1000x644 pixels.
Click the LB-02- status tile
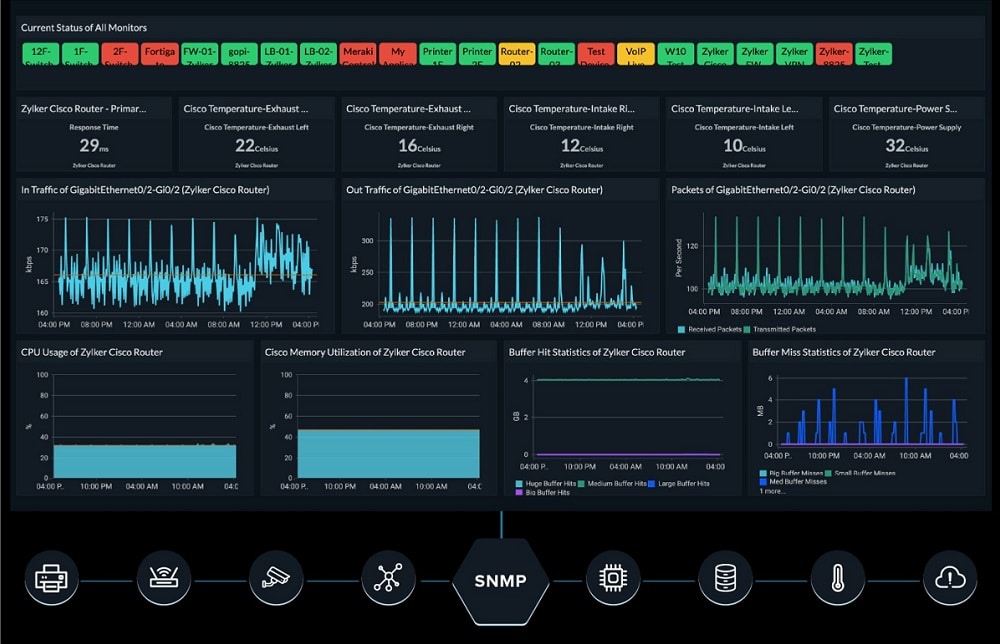[x=318, y=54]
